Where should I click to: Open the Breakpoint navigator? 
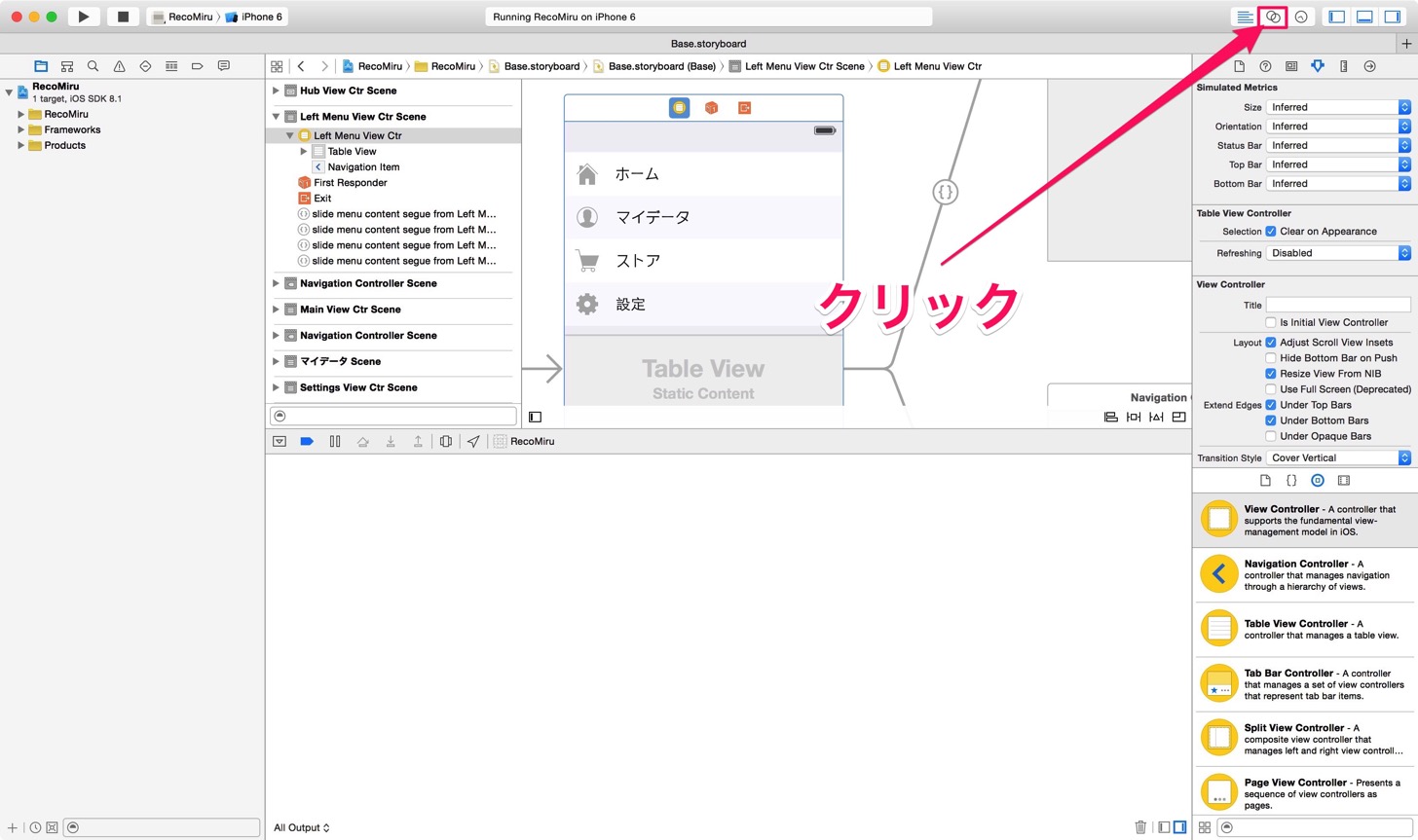197,66
